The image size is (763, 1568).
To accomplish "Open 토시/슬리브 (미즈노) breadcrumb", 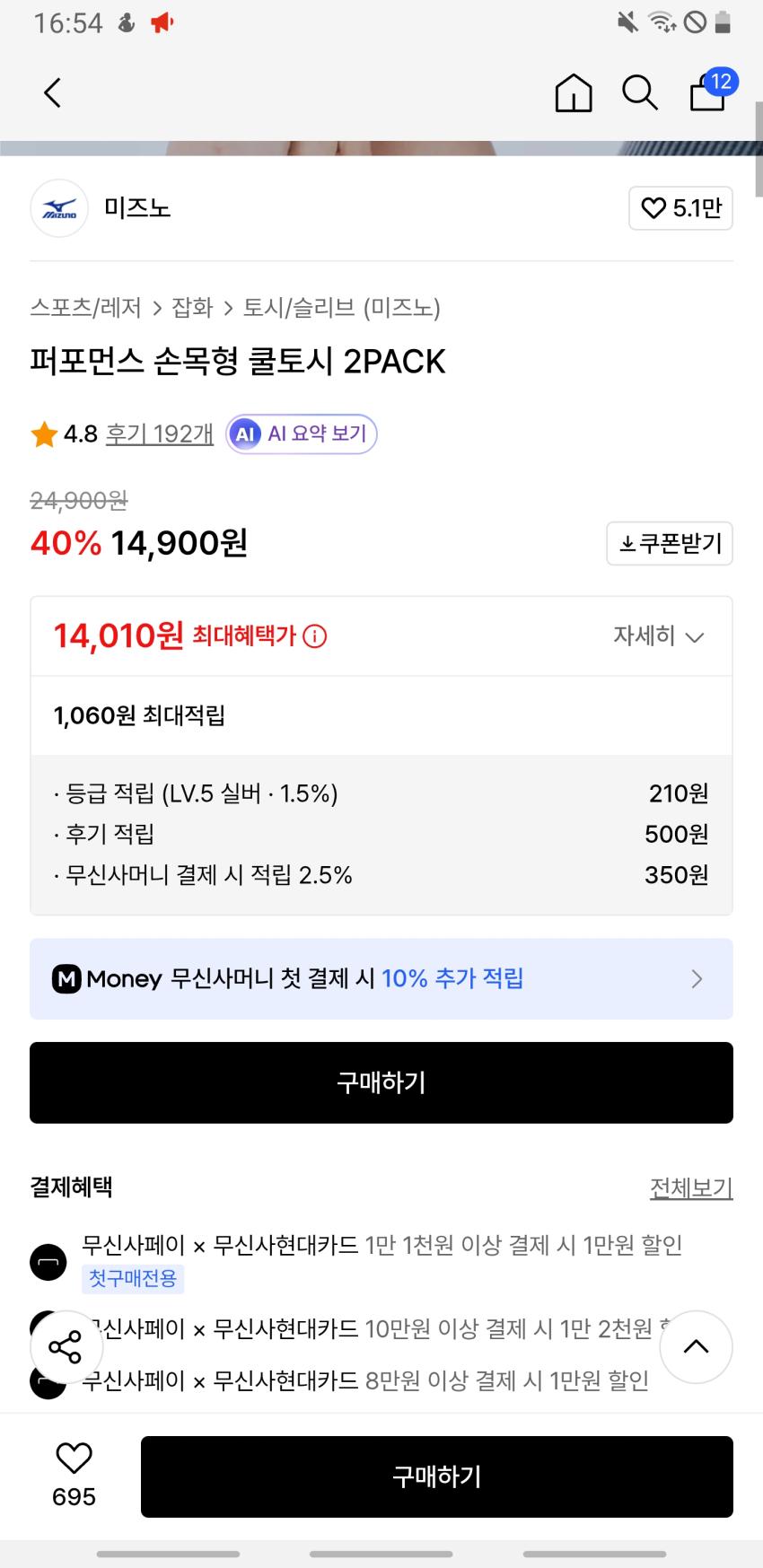I will (x=342, y=308).
